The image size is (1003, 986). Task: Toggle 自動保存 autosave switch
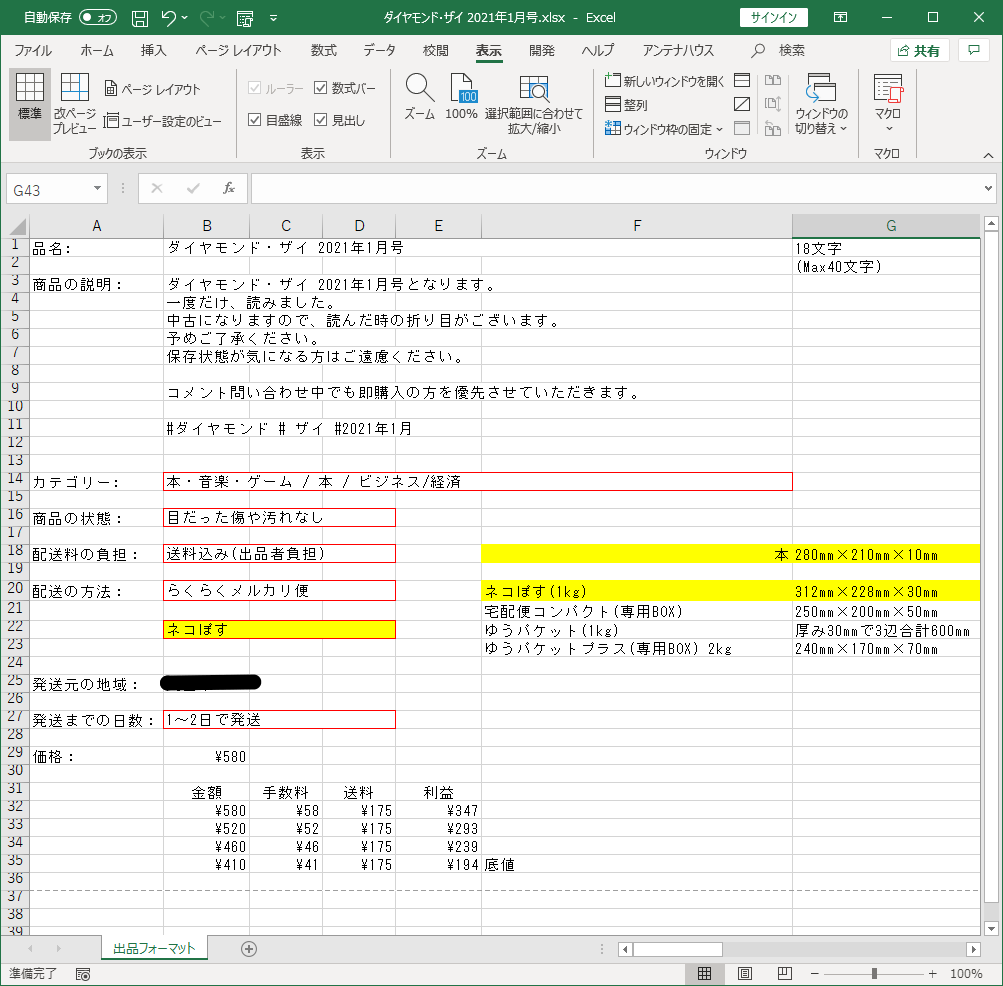click(x=98, y=18)
